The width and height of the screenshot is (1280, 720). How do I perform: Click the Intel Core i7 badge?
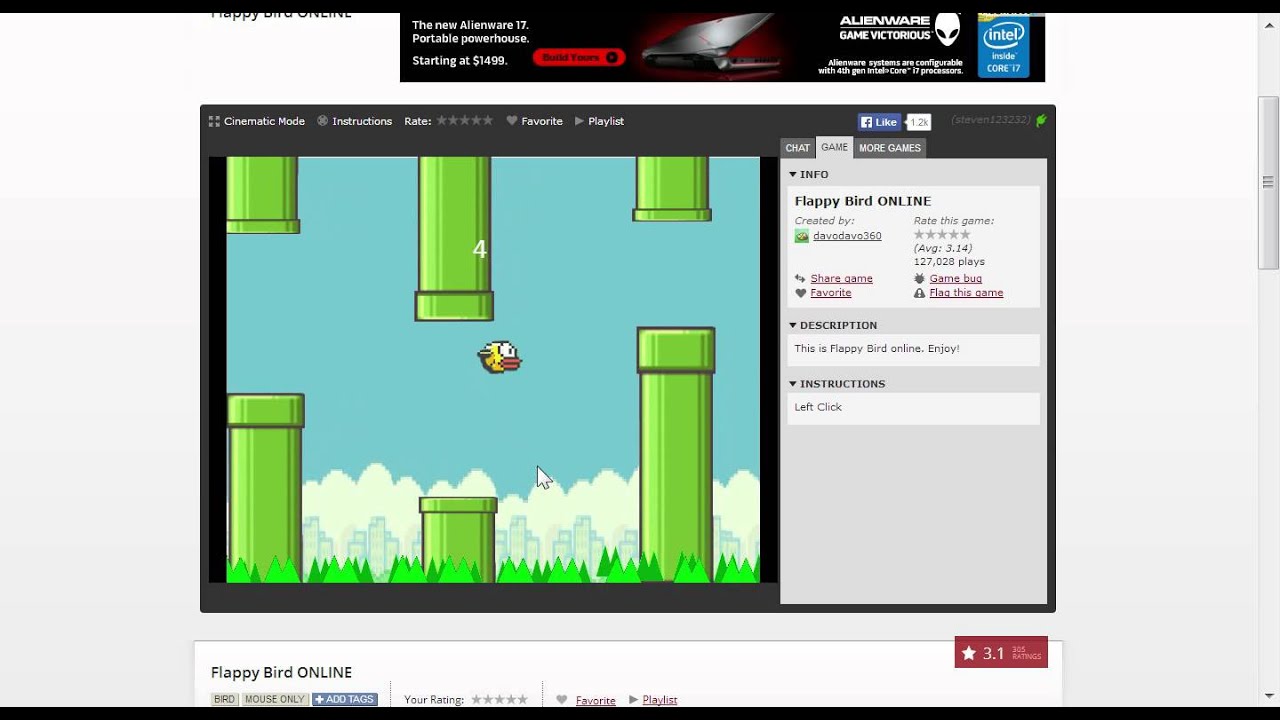click(1003, 46)
